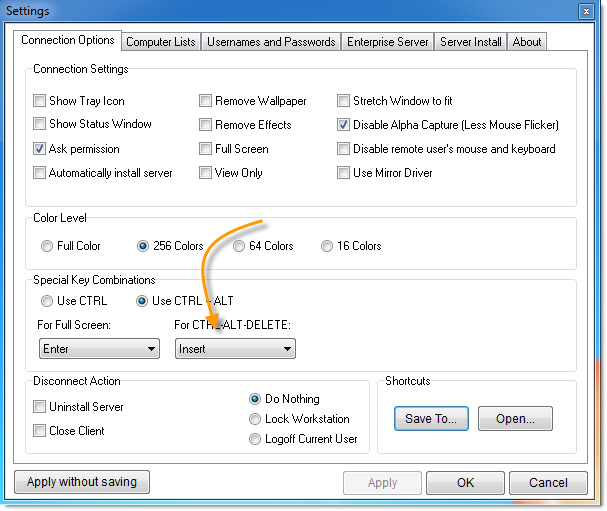Select the Full Color radio button
This screenshot has height=511, width=607.
coord(47,246)
